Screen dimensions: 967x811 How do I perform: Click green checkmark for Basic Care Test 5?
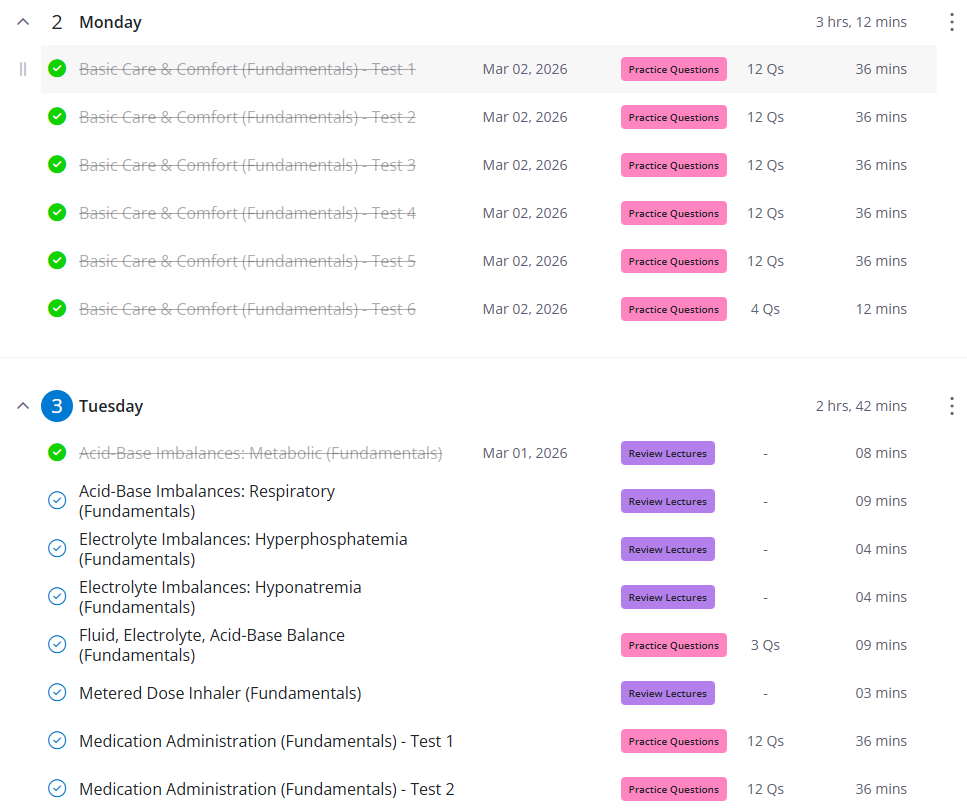coord(57,261)
